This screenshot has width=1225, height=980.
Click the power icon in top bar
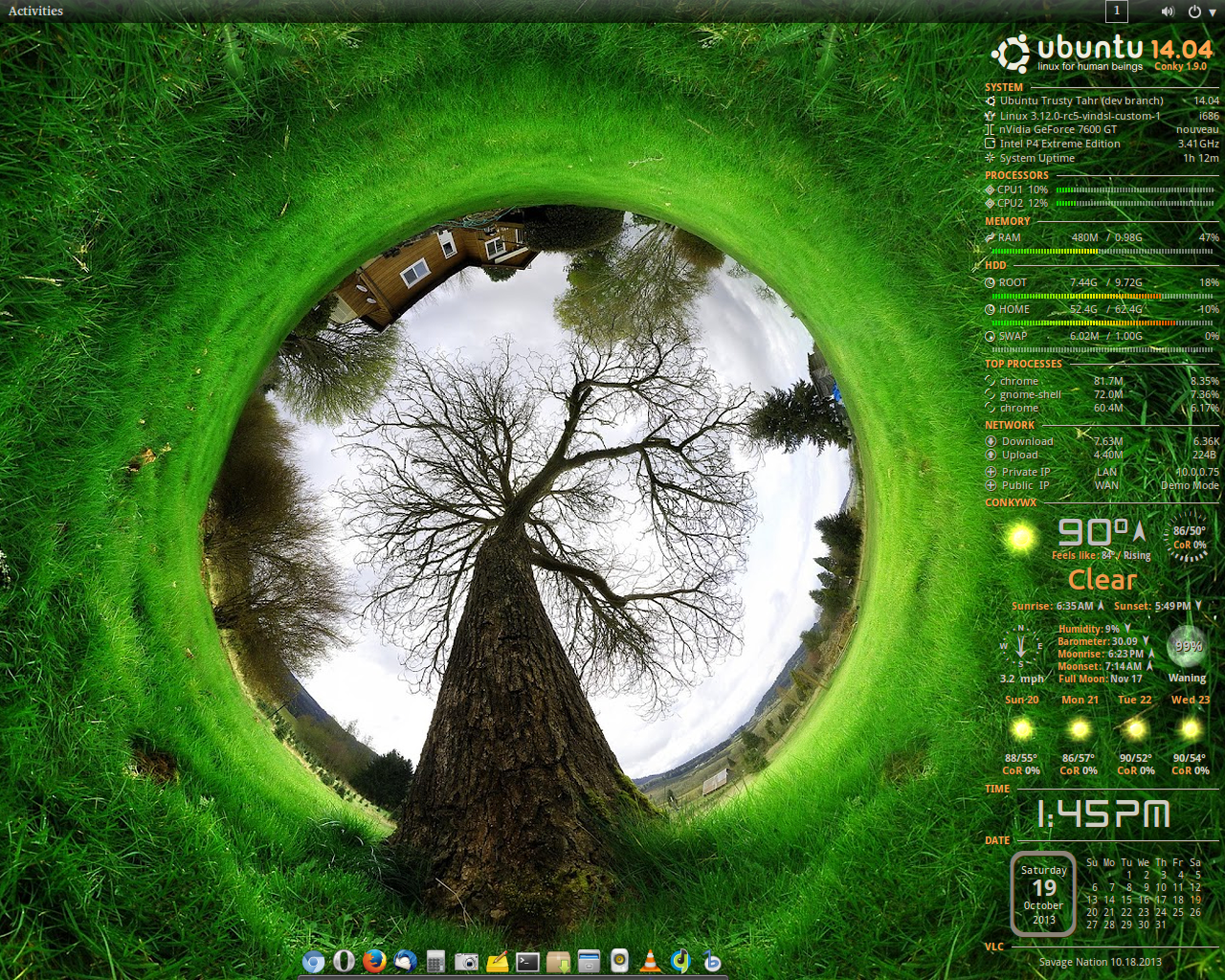tap(1194, 11)
